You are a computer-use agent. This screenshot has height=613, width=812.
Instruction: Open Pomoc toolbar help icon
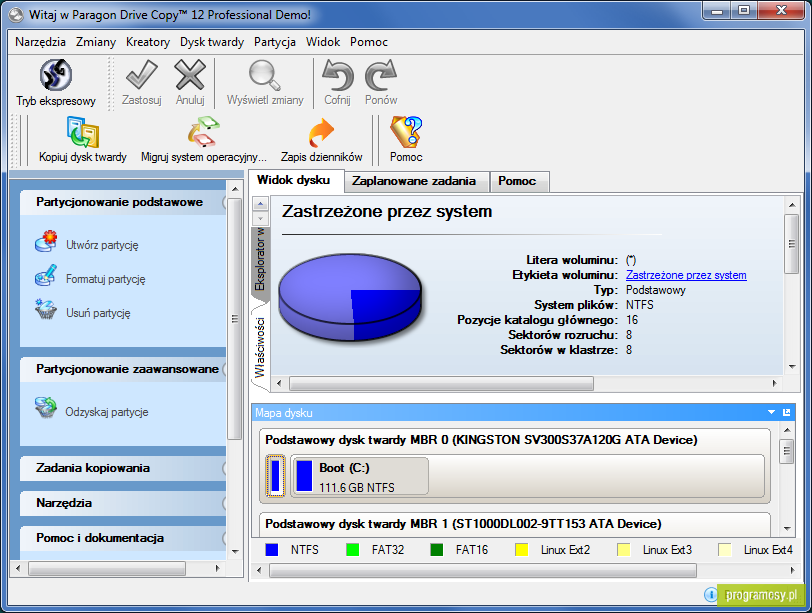pyautogui.click(x=406, y=140)
